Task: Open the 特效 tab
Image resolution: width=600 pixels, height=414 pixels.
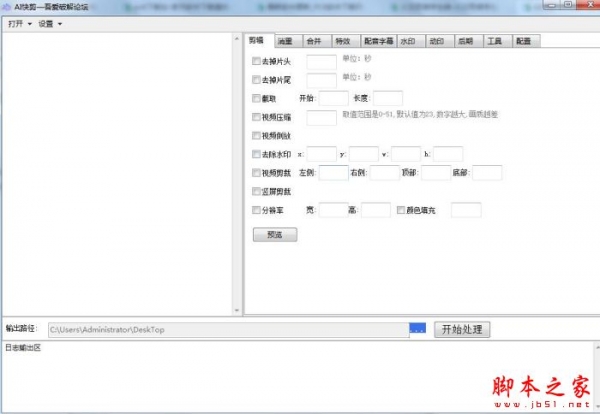Action: pyautogui.click(x=346, y=41)
